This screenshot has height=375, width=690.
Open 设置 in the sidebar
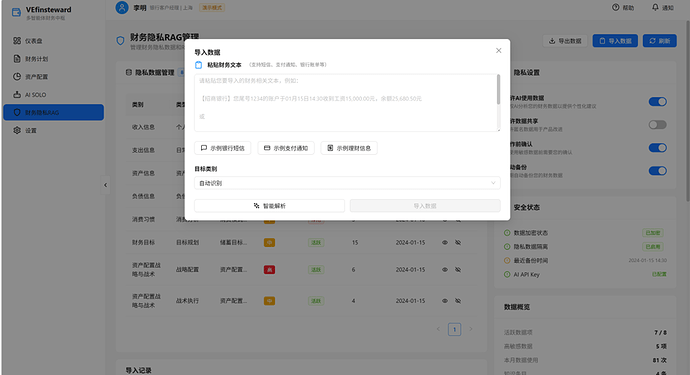(54, 130)
